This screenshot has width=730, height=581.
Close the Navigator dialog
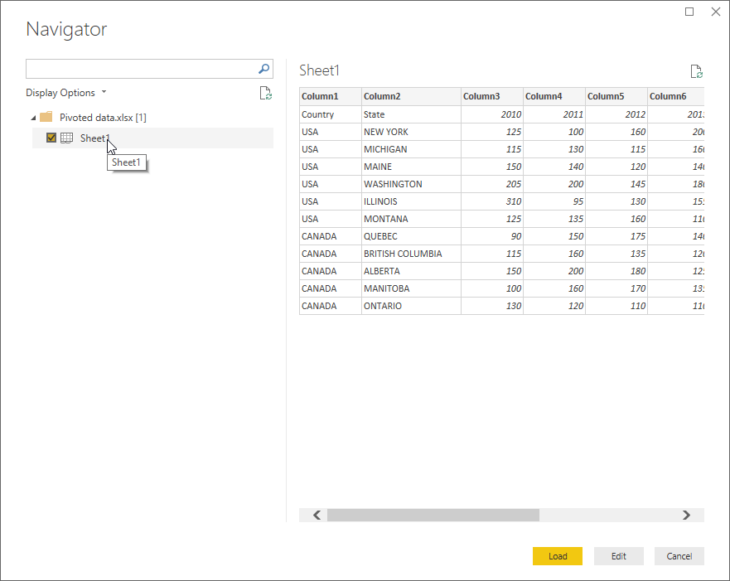click(x=716, y=12)
